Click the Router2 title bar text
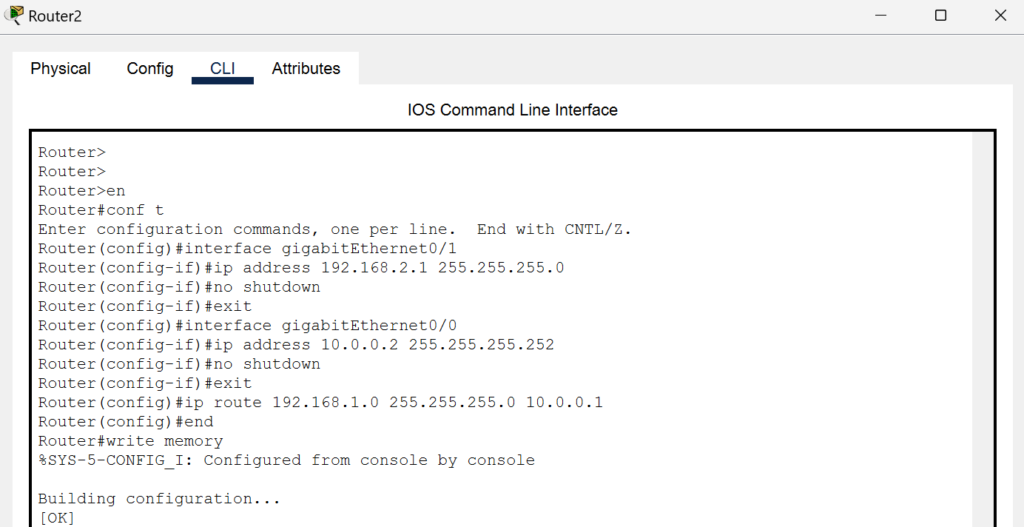This screenshot has height=527, width=1024. pos(55,16)
